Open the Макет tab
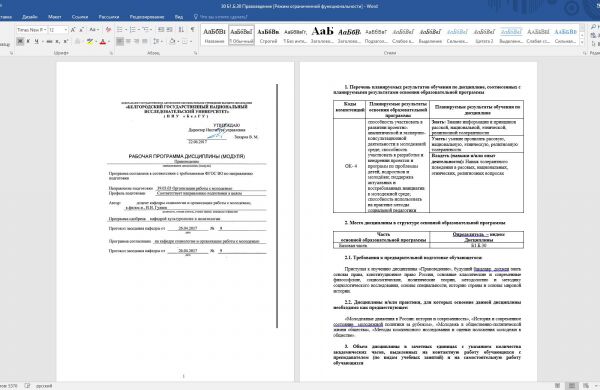The height and width of the screenshot is (390, 600). click(x=54, y=17)
